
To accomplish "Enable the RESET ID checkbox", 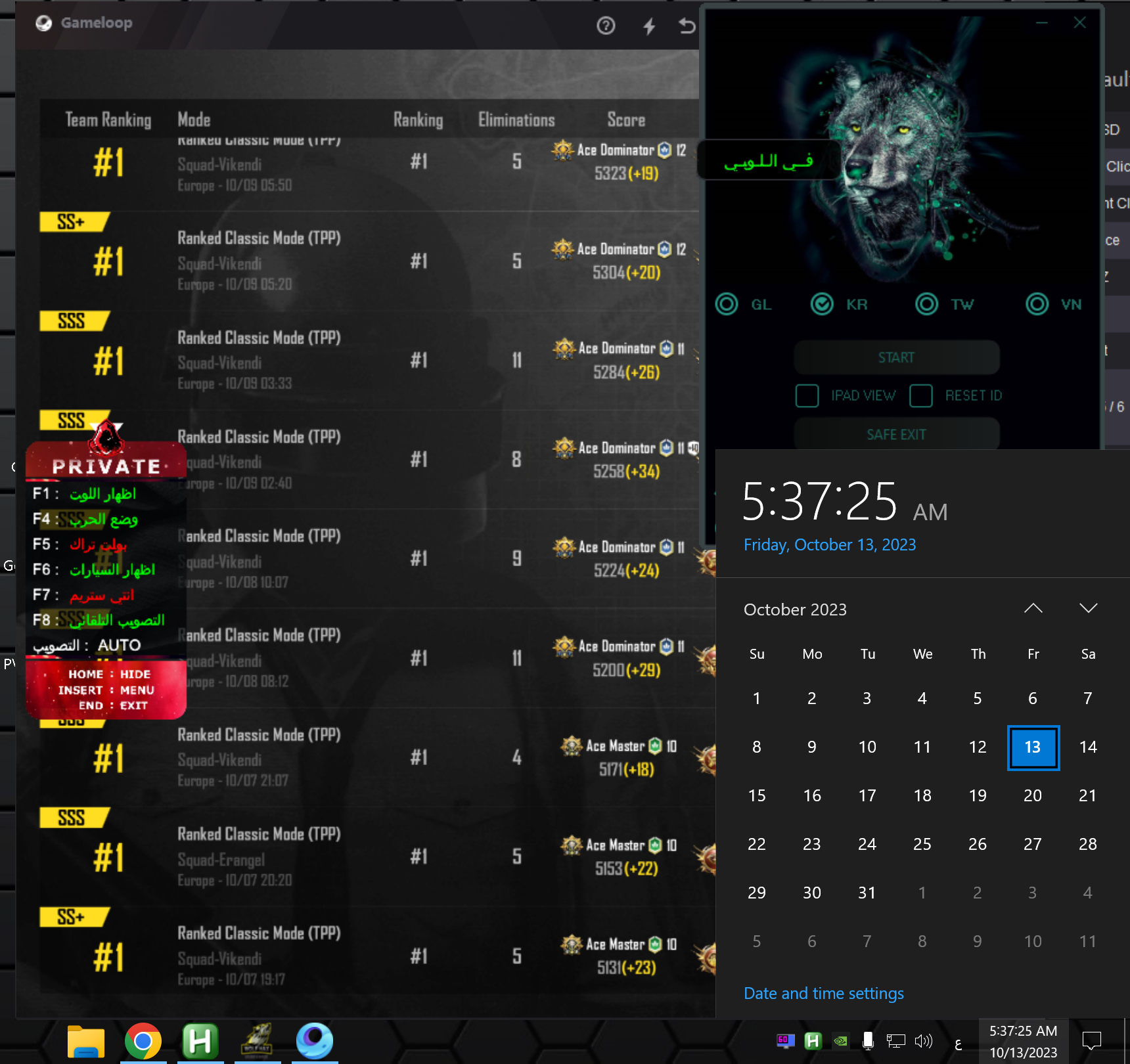I will coord(921,395).
